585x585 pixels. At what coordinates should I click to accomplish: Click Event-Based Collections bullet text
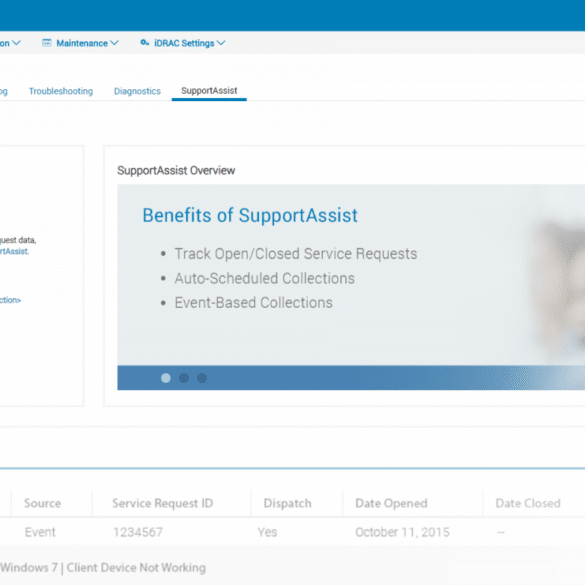[x=253, y=303]
